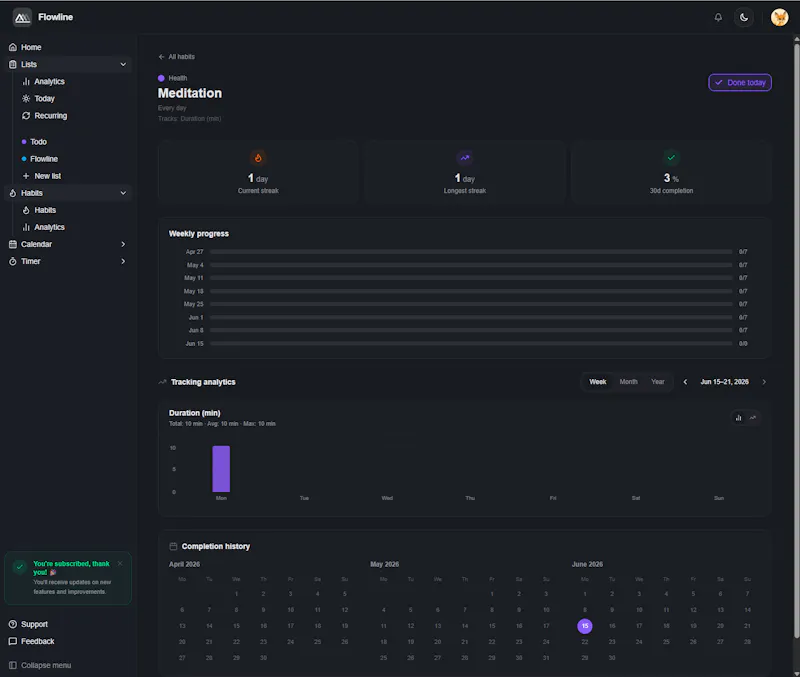This screenshot has width=800, height=677.
Task: Switch Duration chart to bar view
Action: pyautogui.click(x=738, y=418)
